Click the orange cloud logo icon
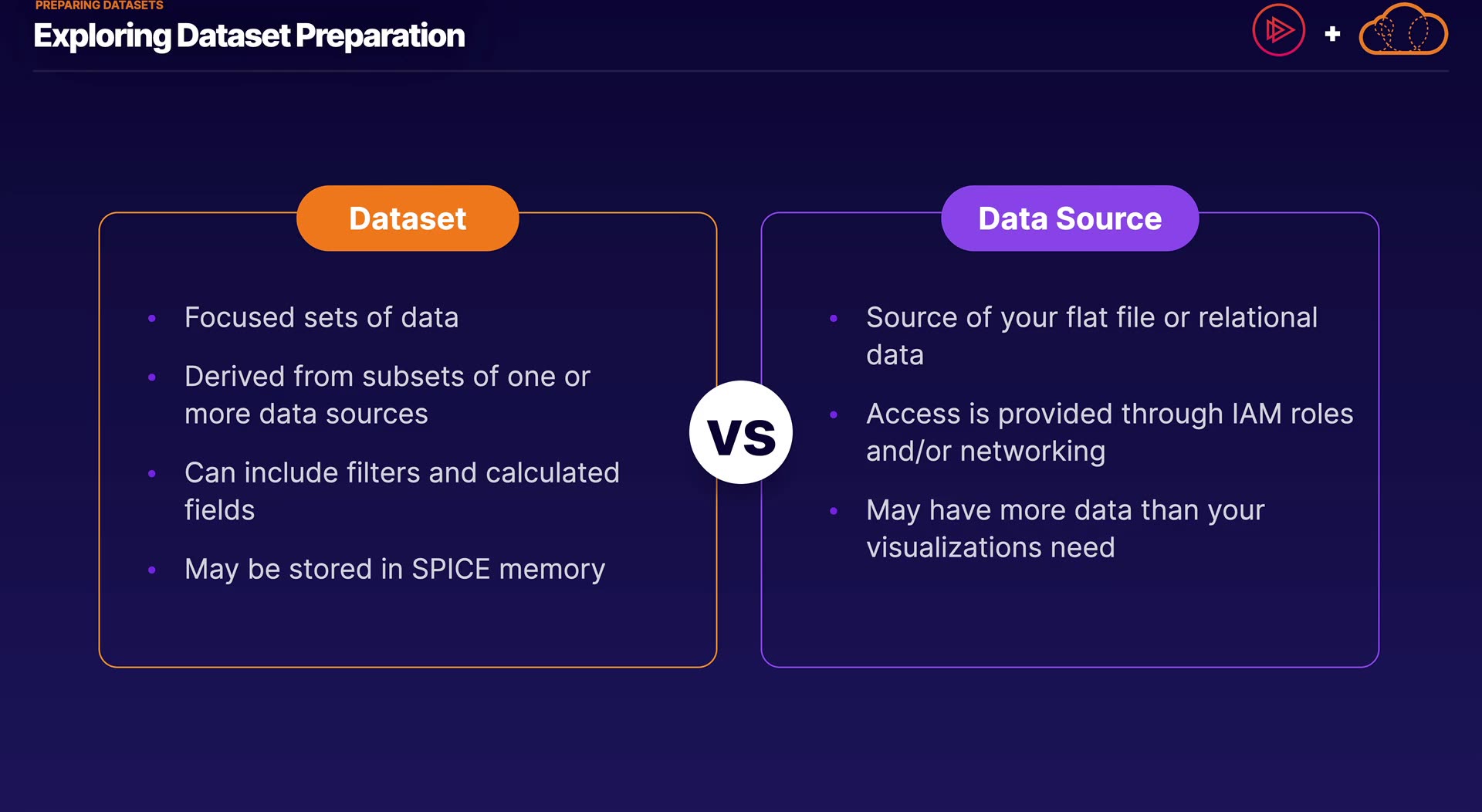 tap(1403, 31)
